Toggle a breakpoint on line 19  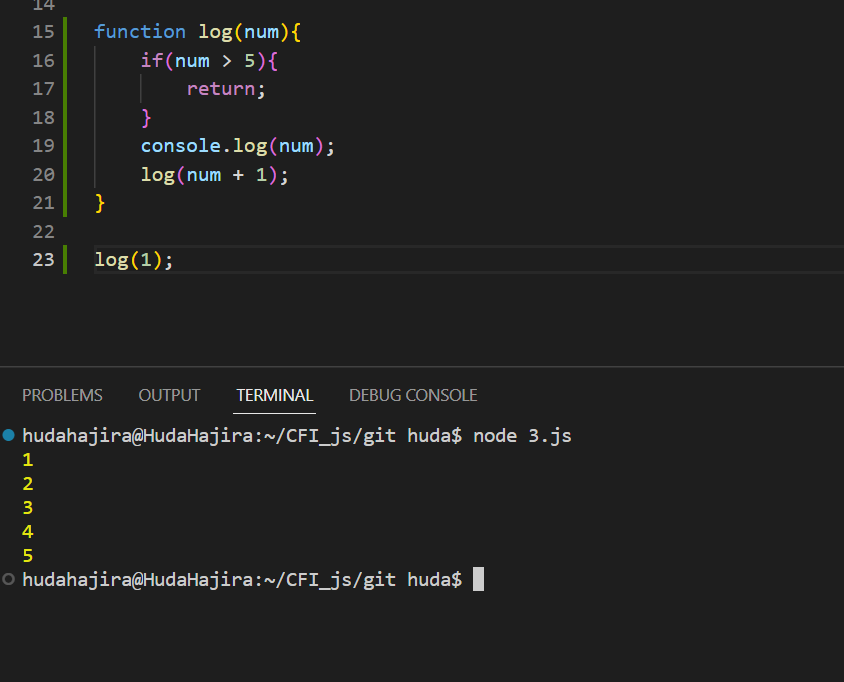pos(18,145)
